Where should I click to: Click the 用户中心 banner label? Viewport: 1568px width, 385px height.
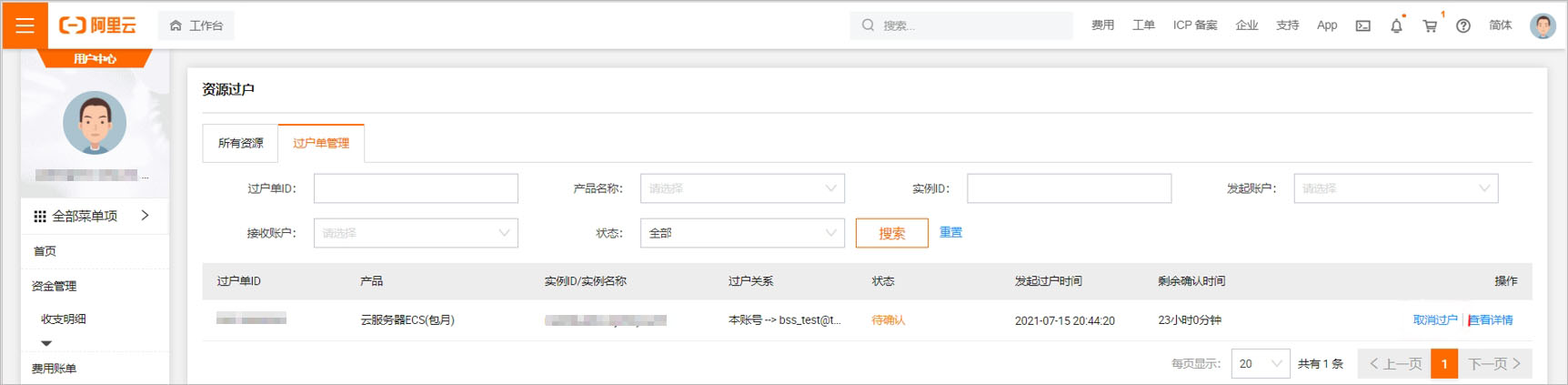point(95,59)
